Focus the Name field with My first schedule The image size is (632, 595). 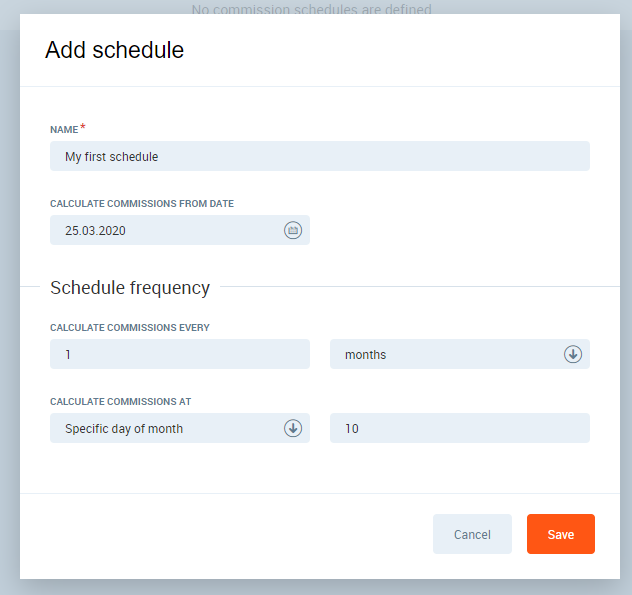coord(320,156)
